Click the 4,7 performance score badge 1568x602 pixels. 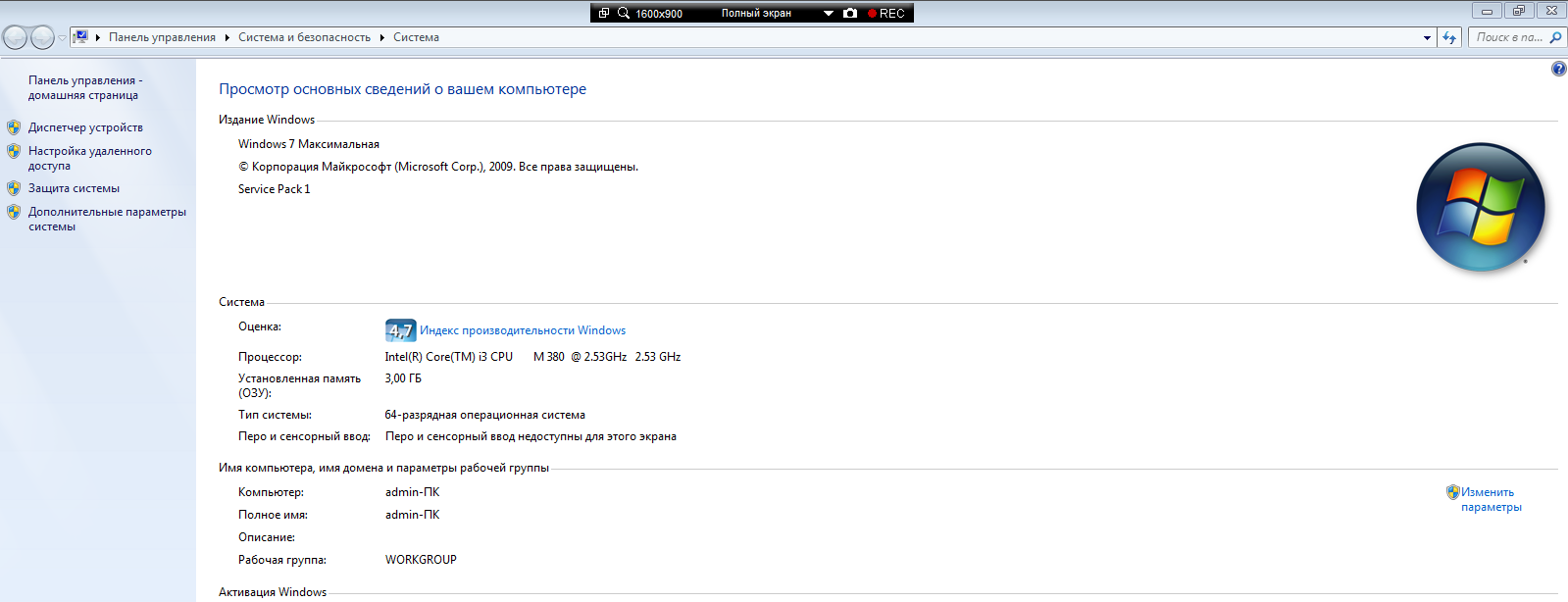pyautogui.click(x=400, y=330)
